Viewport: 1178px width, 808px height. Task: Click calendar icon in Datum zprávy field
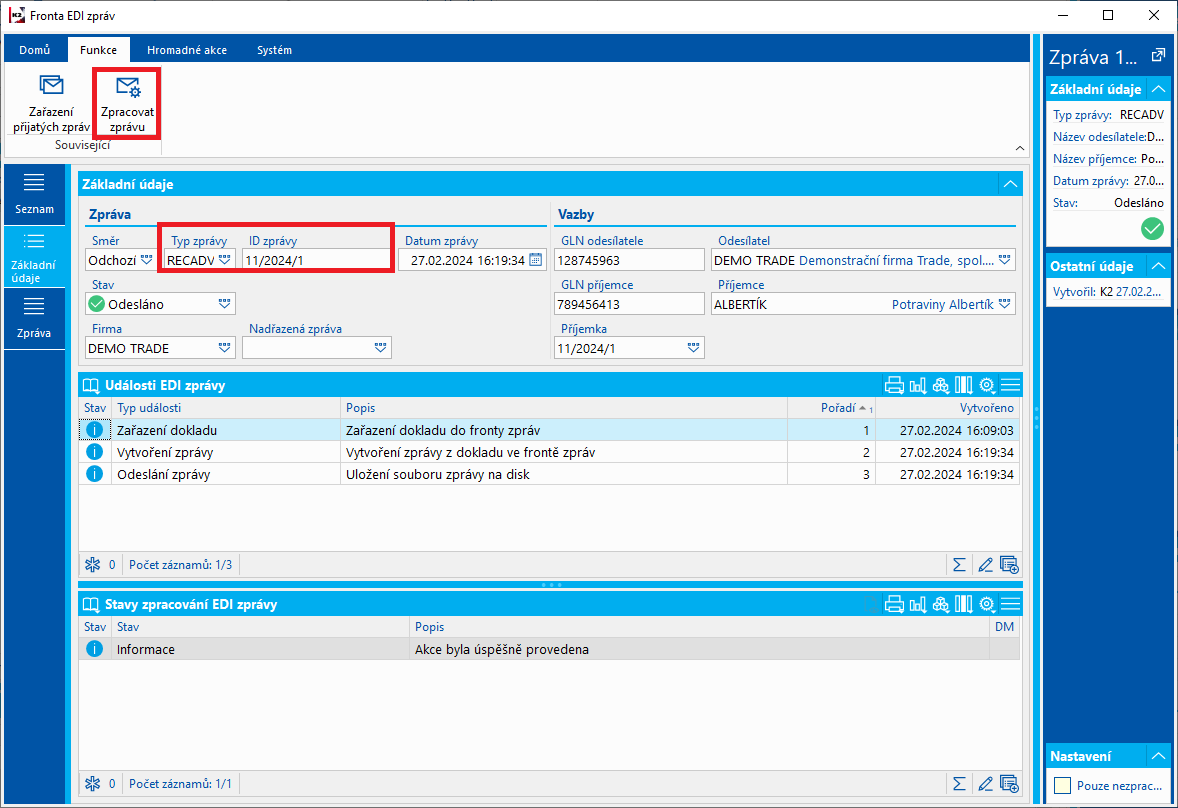(x=536, y=260)
